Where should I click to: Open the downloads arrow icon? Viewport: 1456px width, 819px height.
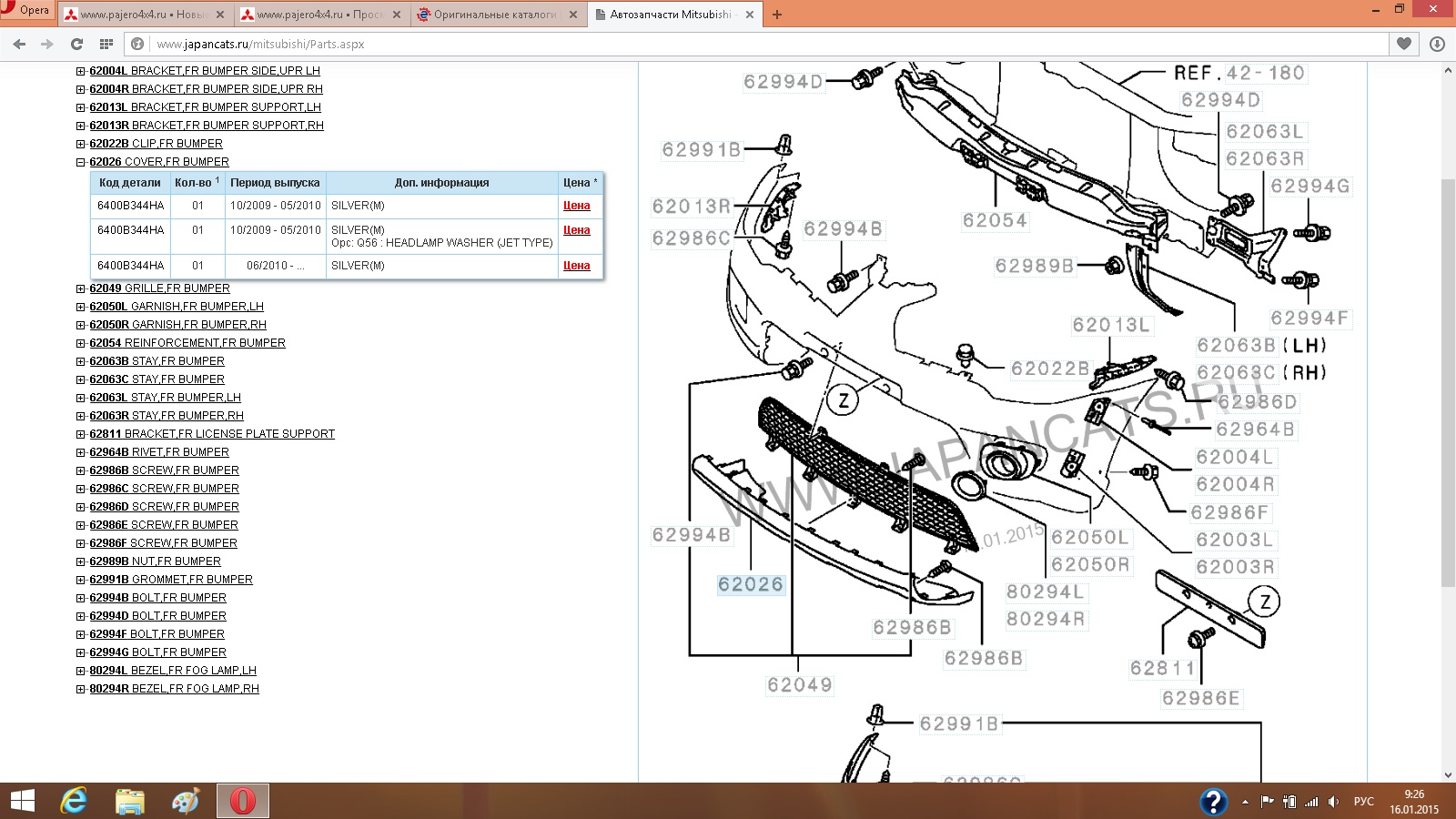coord(1438,44)
